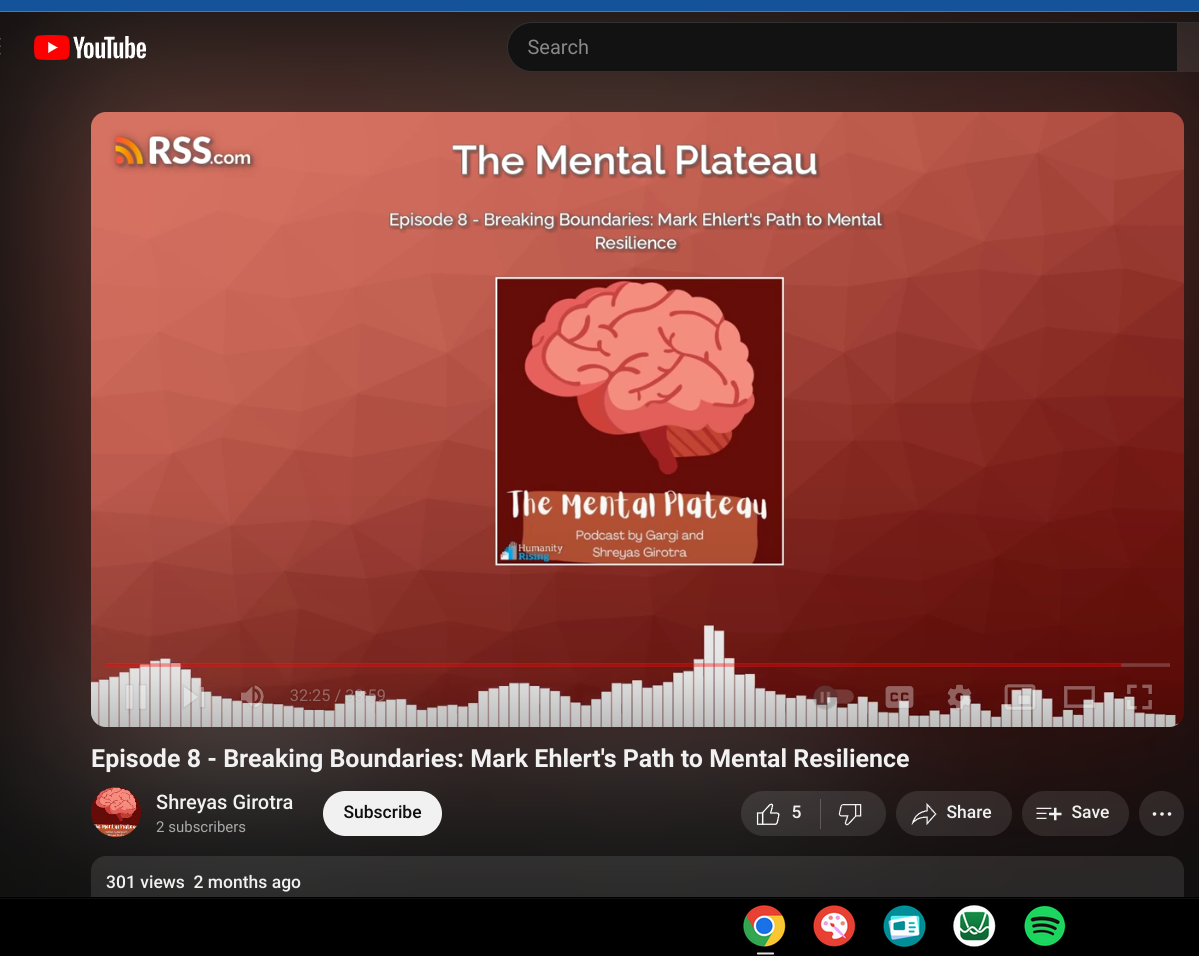Switch the player to theater mode
1199x956 pixels.
click(1079, 696)
